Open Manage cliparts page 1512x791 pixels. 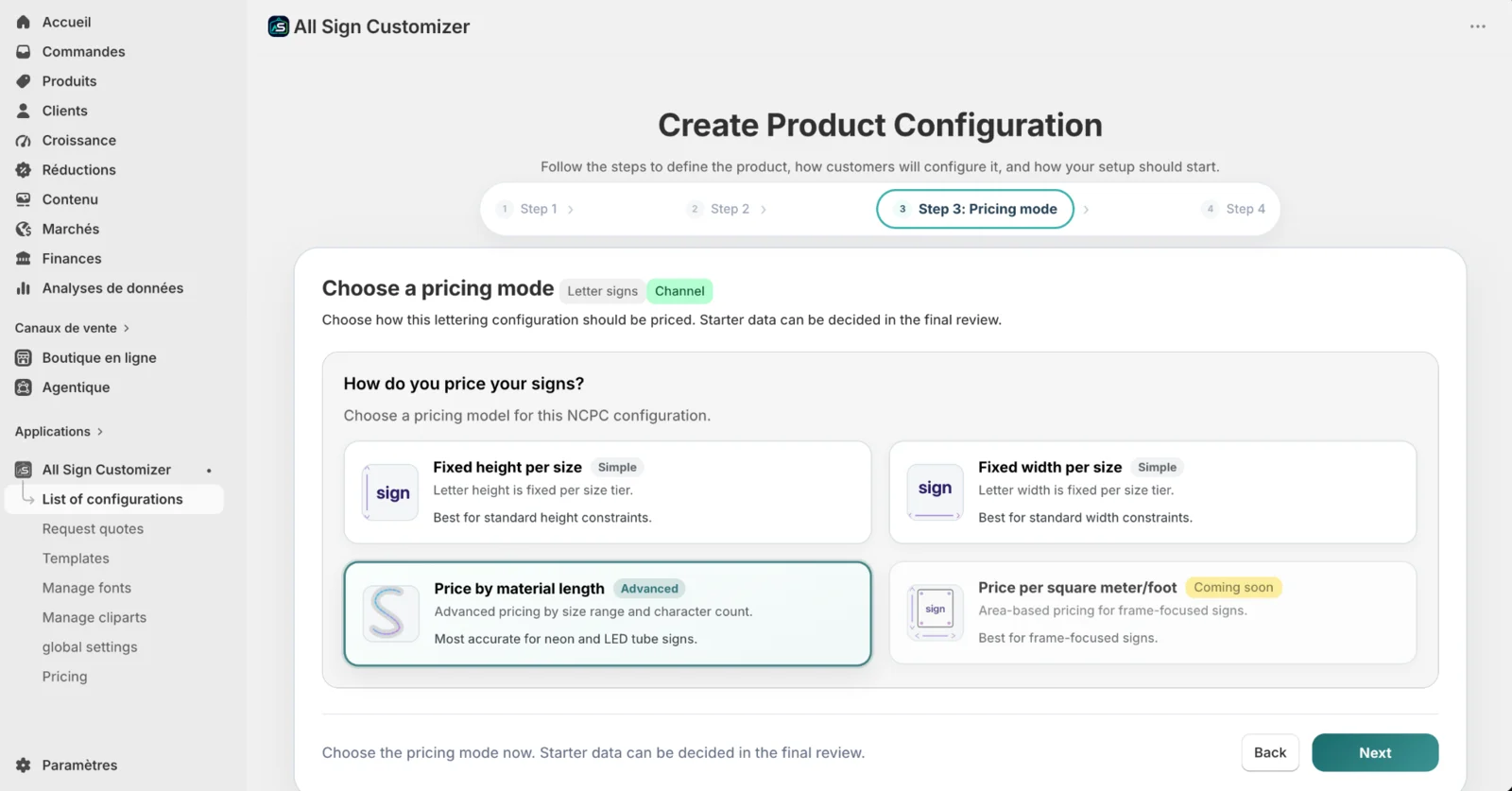pyautogui.click(x=94, y=617)
